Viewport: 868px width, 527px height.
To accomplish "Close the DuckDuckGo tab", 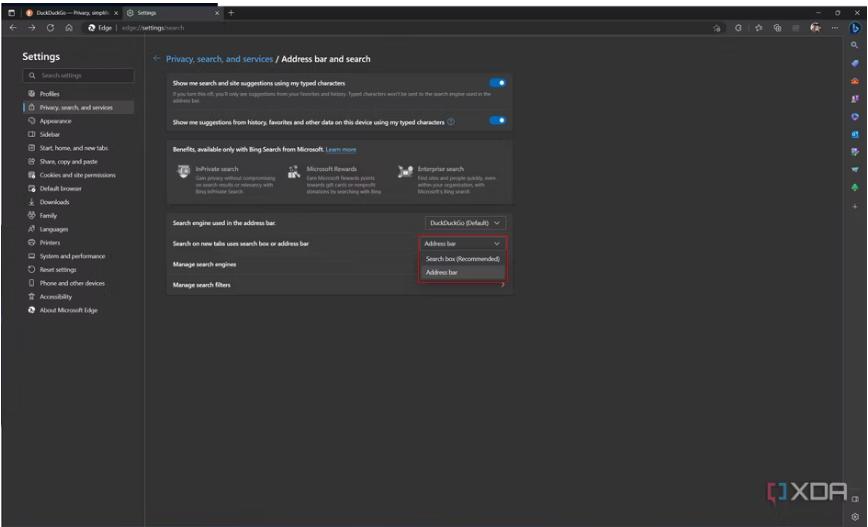I will (116, 13).
